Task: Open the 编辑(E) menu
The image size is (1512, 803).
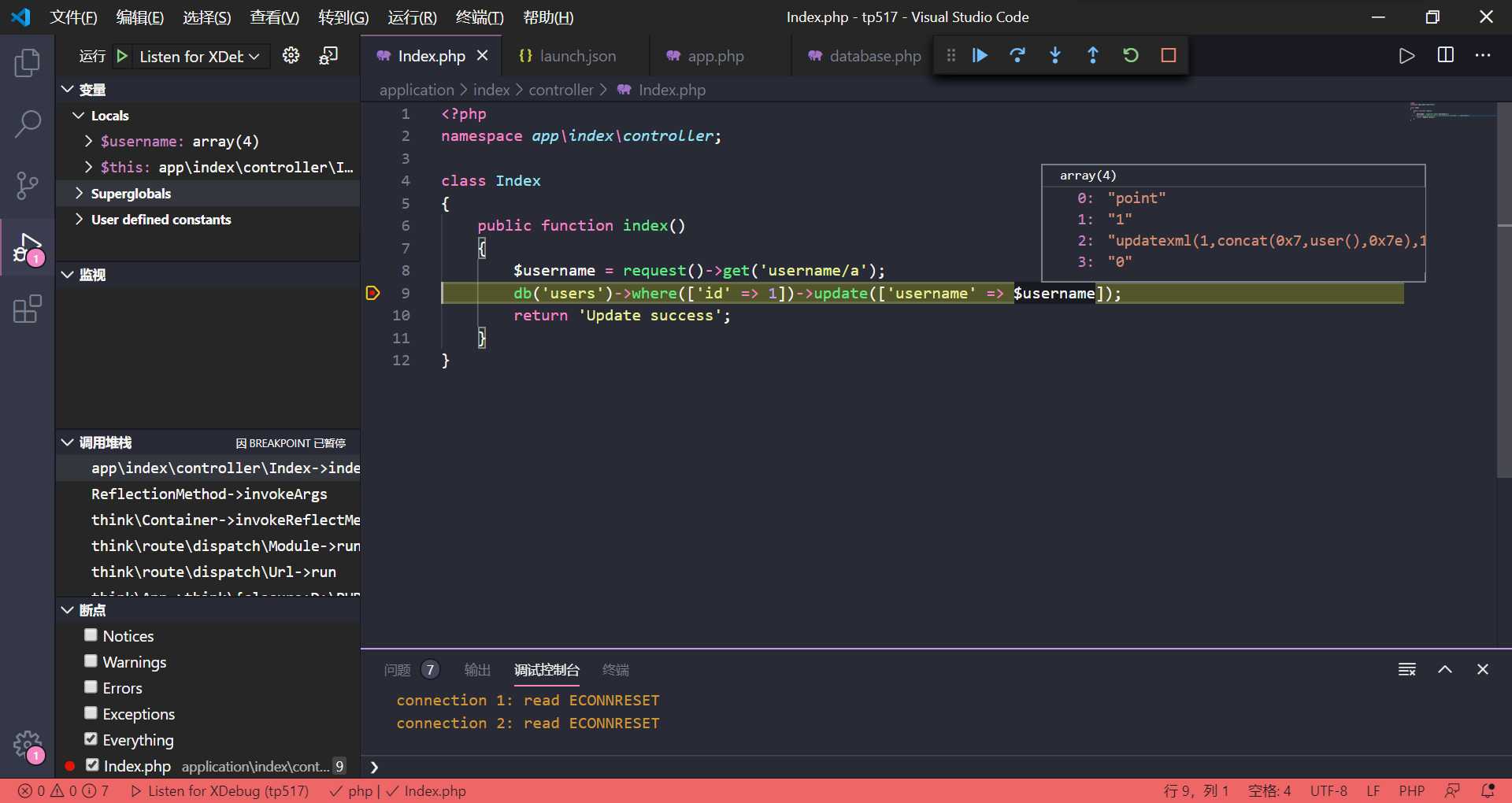Action: point(140,17)
